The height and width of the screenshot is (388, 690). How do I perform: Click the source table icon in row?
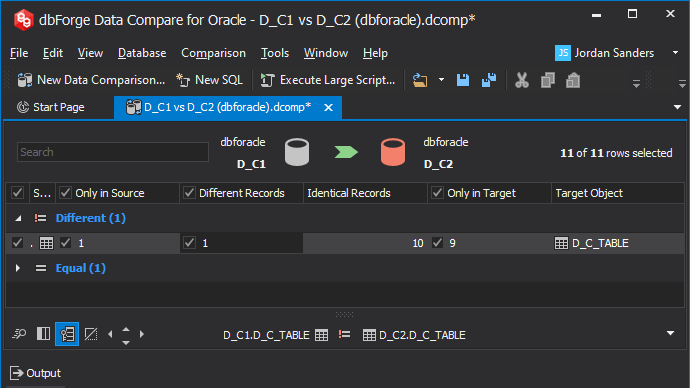pyautogui.click(x=46, y=243)
